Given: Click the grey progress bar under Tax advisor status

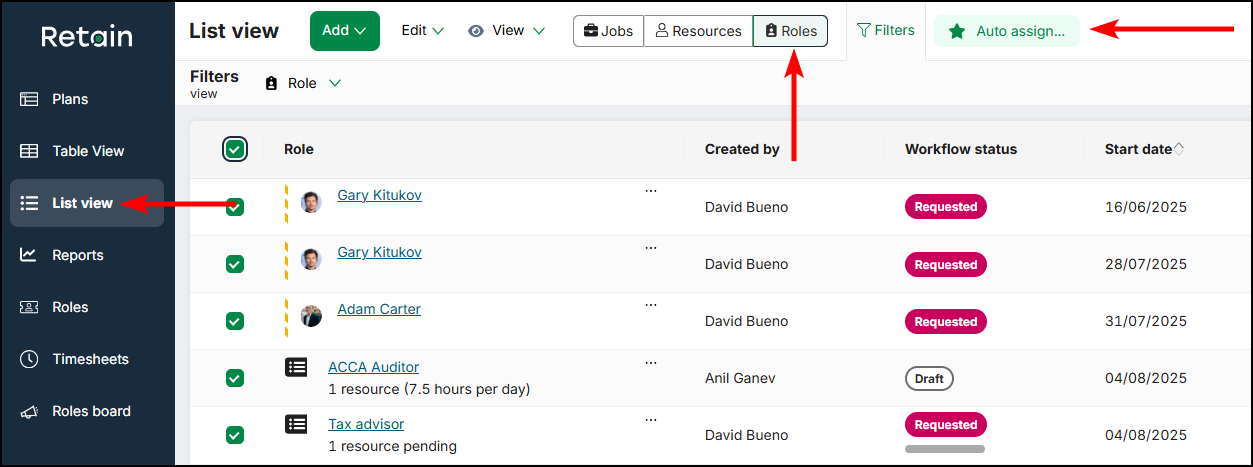Looking at the screenshot, I should [x=945, y=449].
